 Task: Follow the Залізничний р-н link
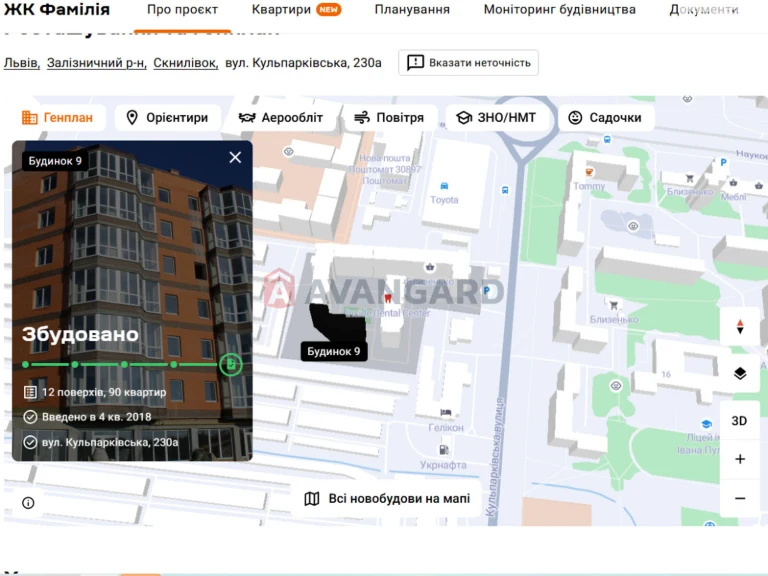tap(96, 63)
